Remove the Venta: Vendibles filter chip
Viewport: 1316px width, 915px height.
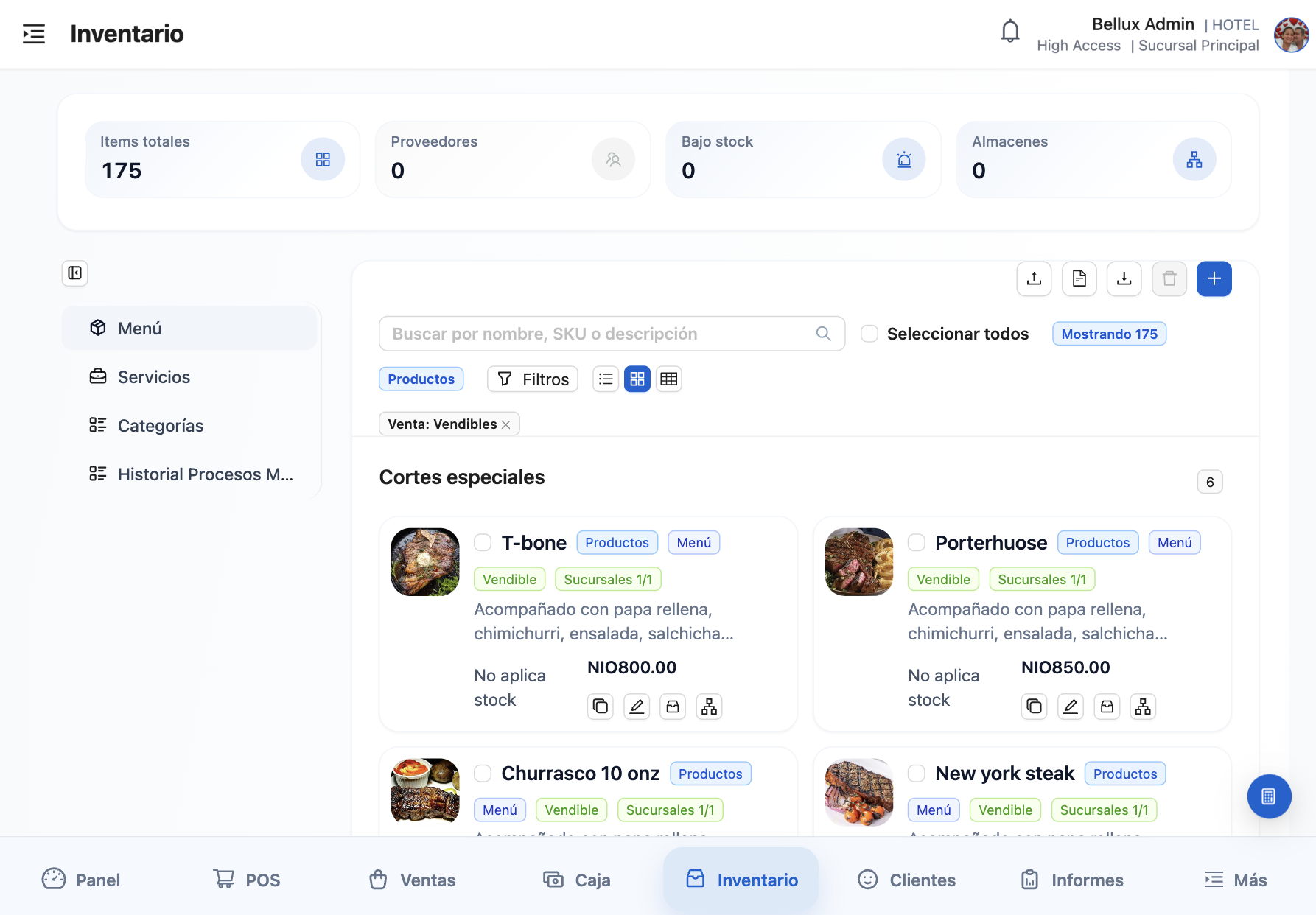[506, 424]
